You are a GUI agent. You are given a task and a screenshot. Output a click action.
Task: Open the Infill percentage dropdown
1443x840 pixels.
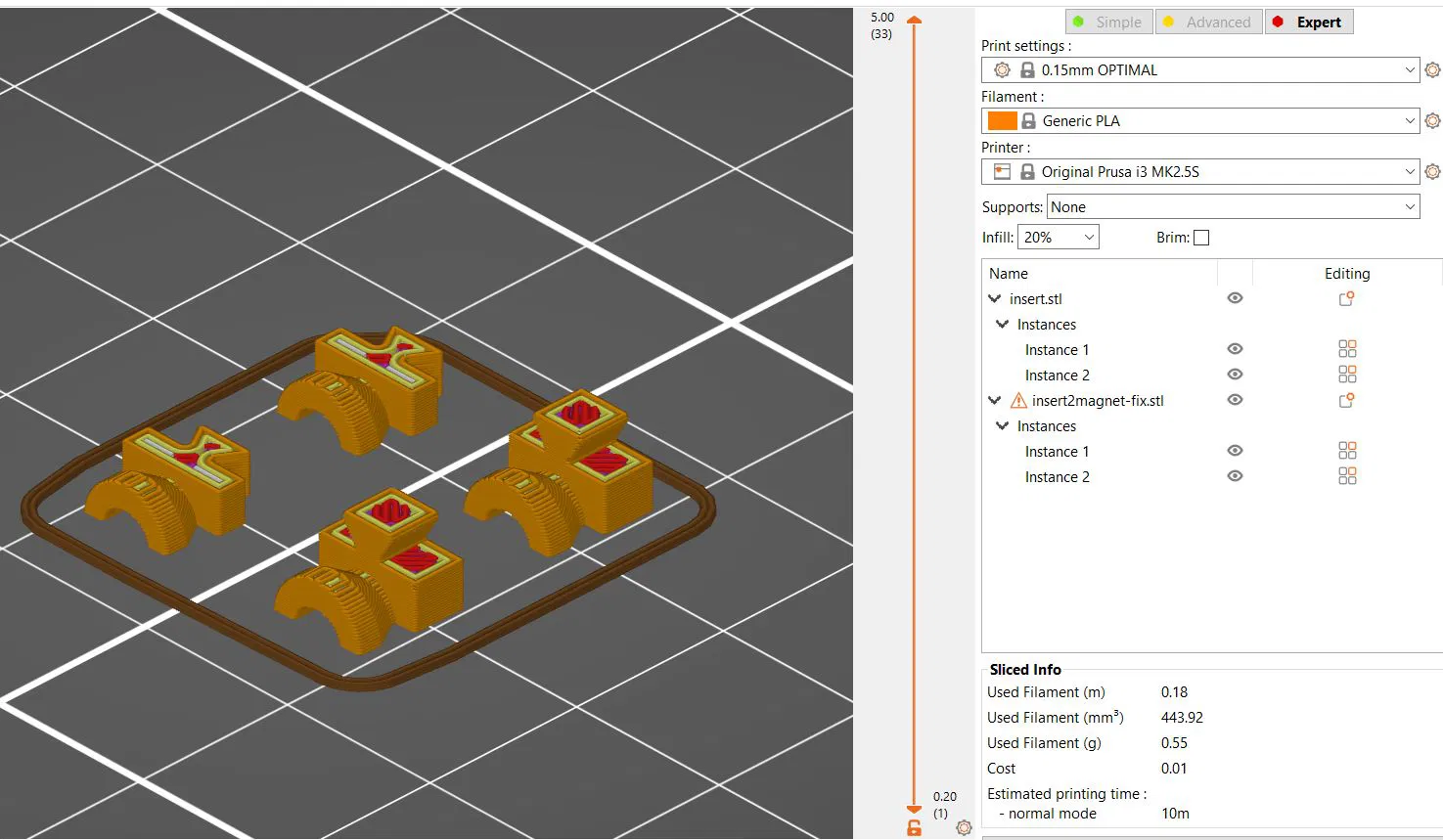point(1059,237)
